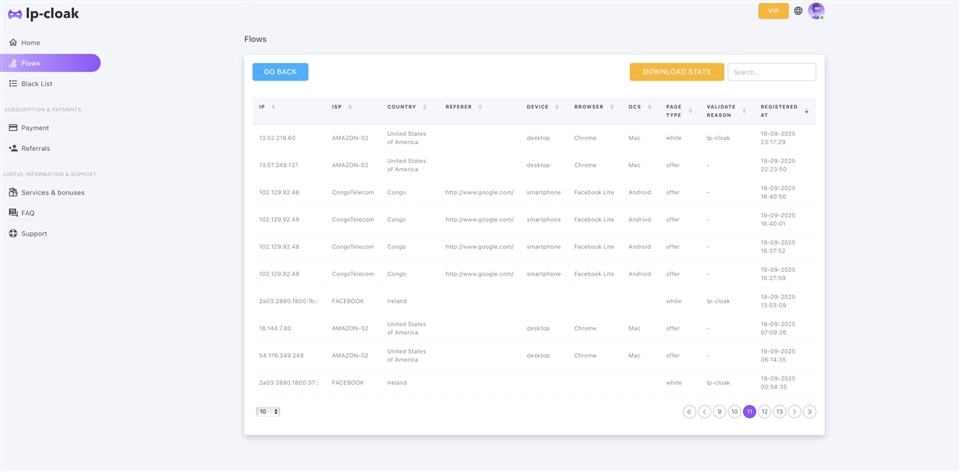Open the Payment section
The width and height of the screenshot is (960, 472).
[x=35, y=128]
